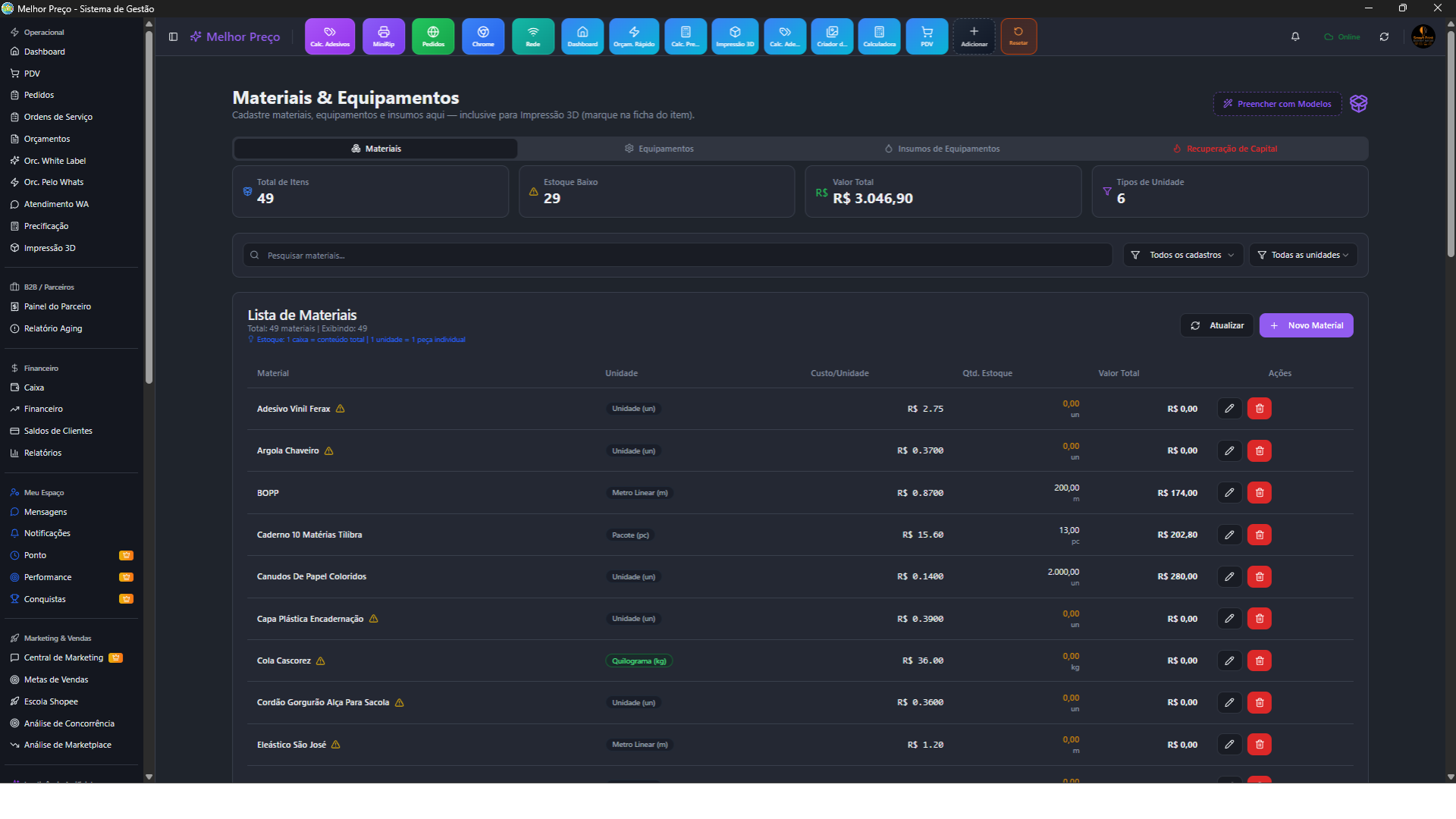This screenshot has width=1456, height=819.
Task: Open the Calculadora shortcut tile
Action: 879,36
